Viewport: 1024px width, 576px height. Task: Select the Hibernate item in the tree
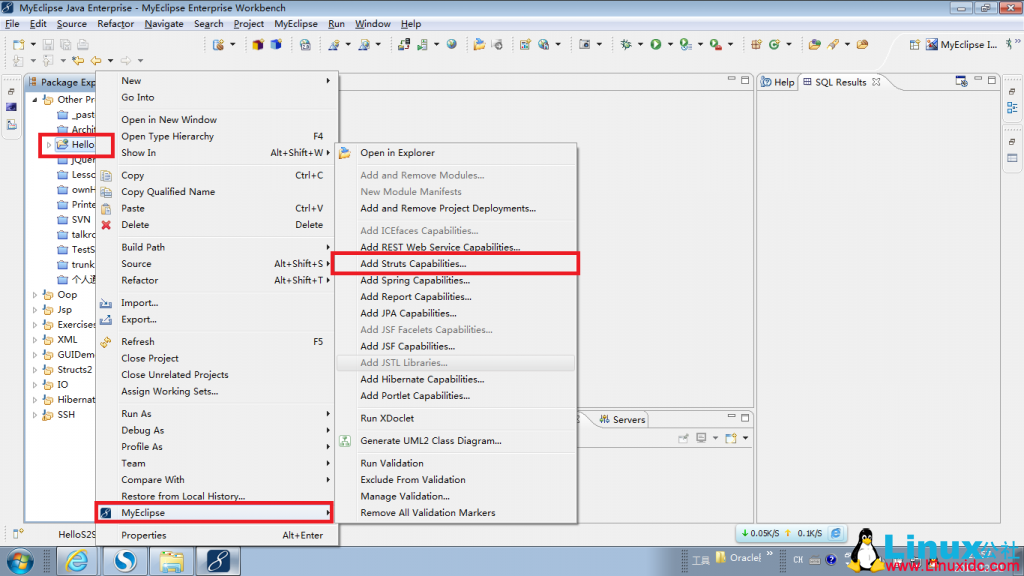point(69,400)
